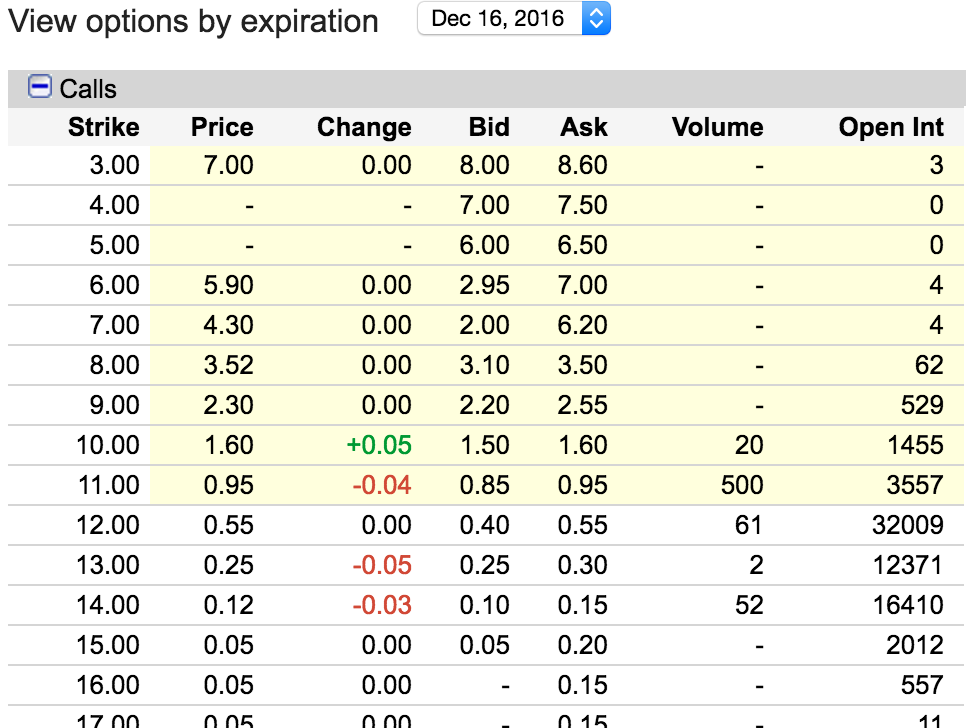Viewport: 966px width, 728px height.
Task: Click the open interest 529 cell
Action: pyautogui.click(x=922, y=405)
